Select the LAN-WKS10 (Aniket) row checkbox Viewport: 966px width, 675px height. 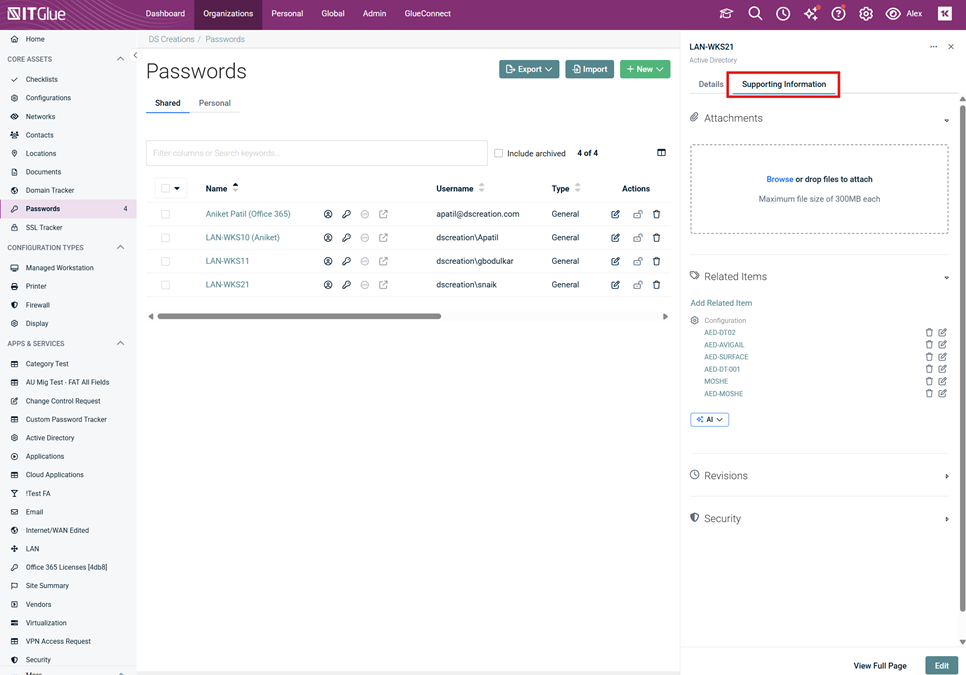coord(165,238)
